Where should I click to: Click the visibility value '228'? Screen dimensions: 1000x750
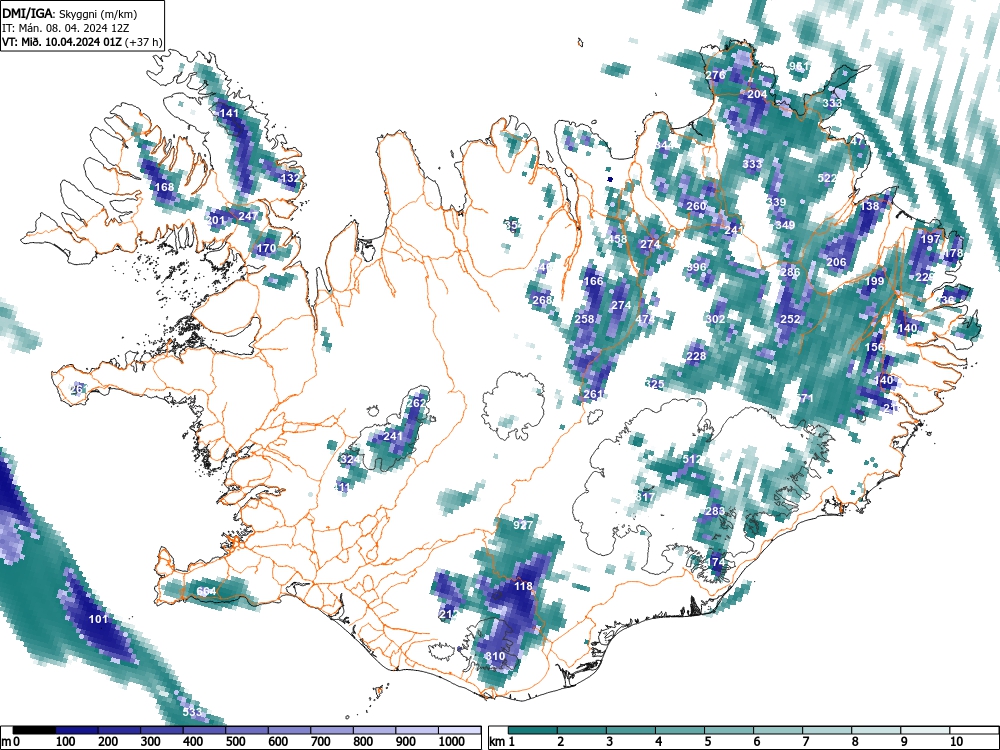pos(696,356)
